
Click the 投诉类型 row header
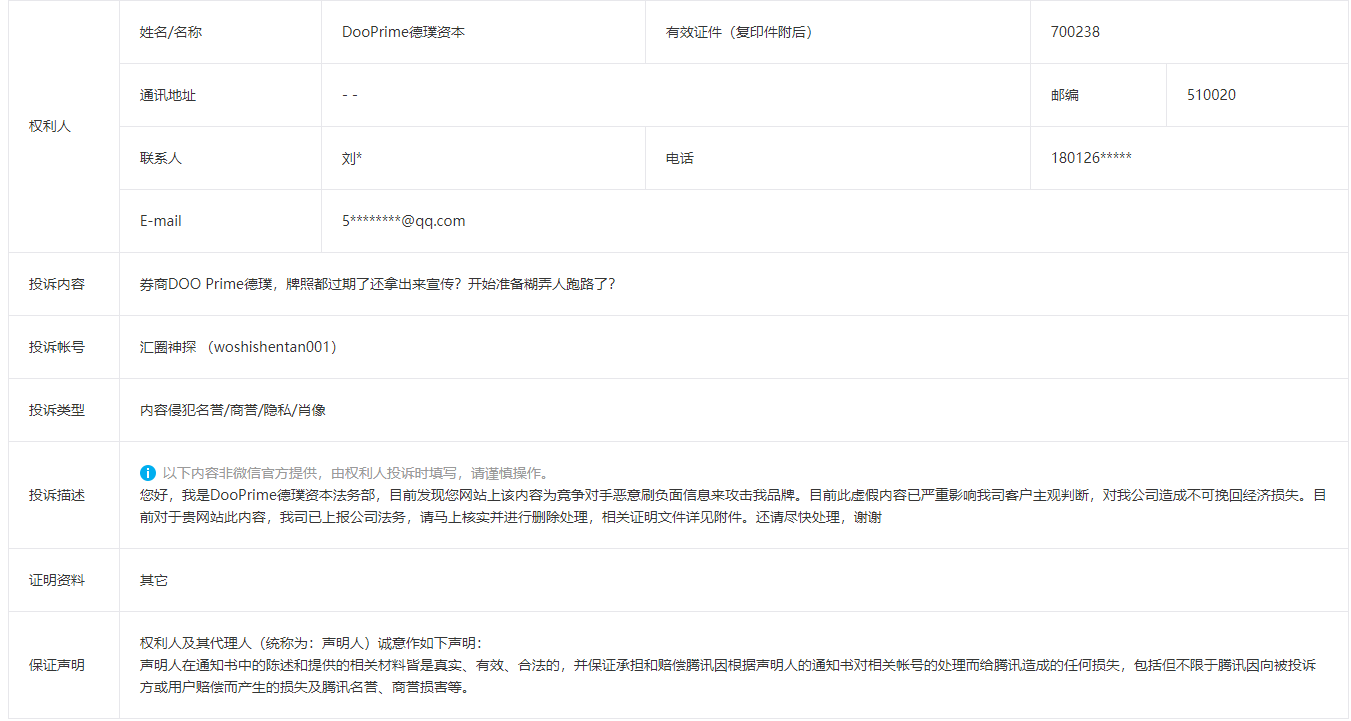(57, 410)
